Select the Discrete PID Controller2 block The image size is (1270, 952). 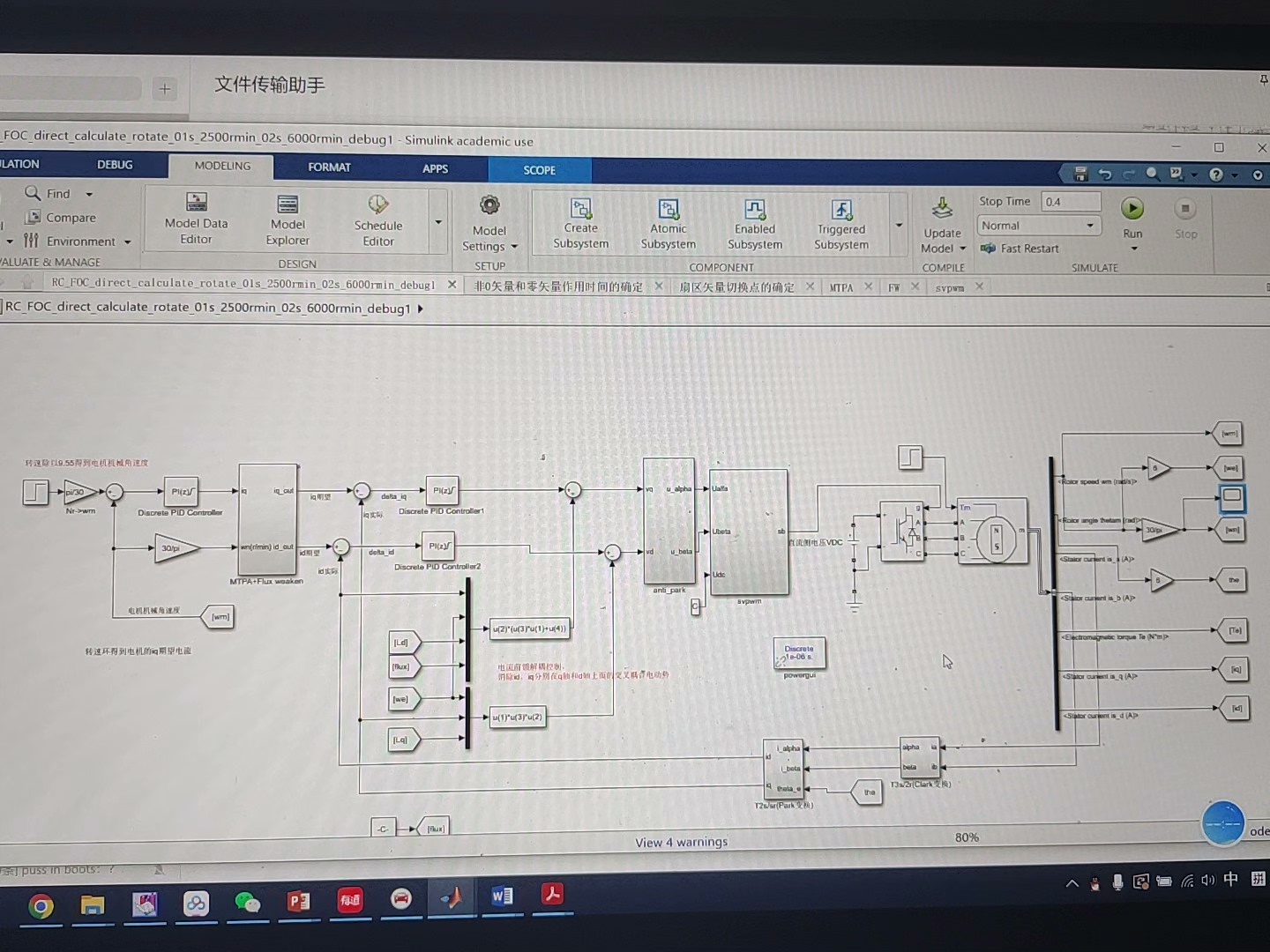click(x=438, y=546)
